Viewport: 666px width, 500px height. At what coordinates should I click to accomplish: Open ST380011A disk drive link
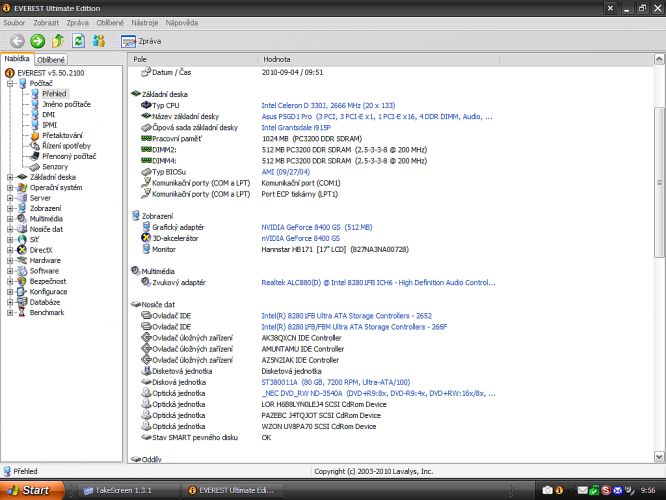click(336, 382)
